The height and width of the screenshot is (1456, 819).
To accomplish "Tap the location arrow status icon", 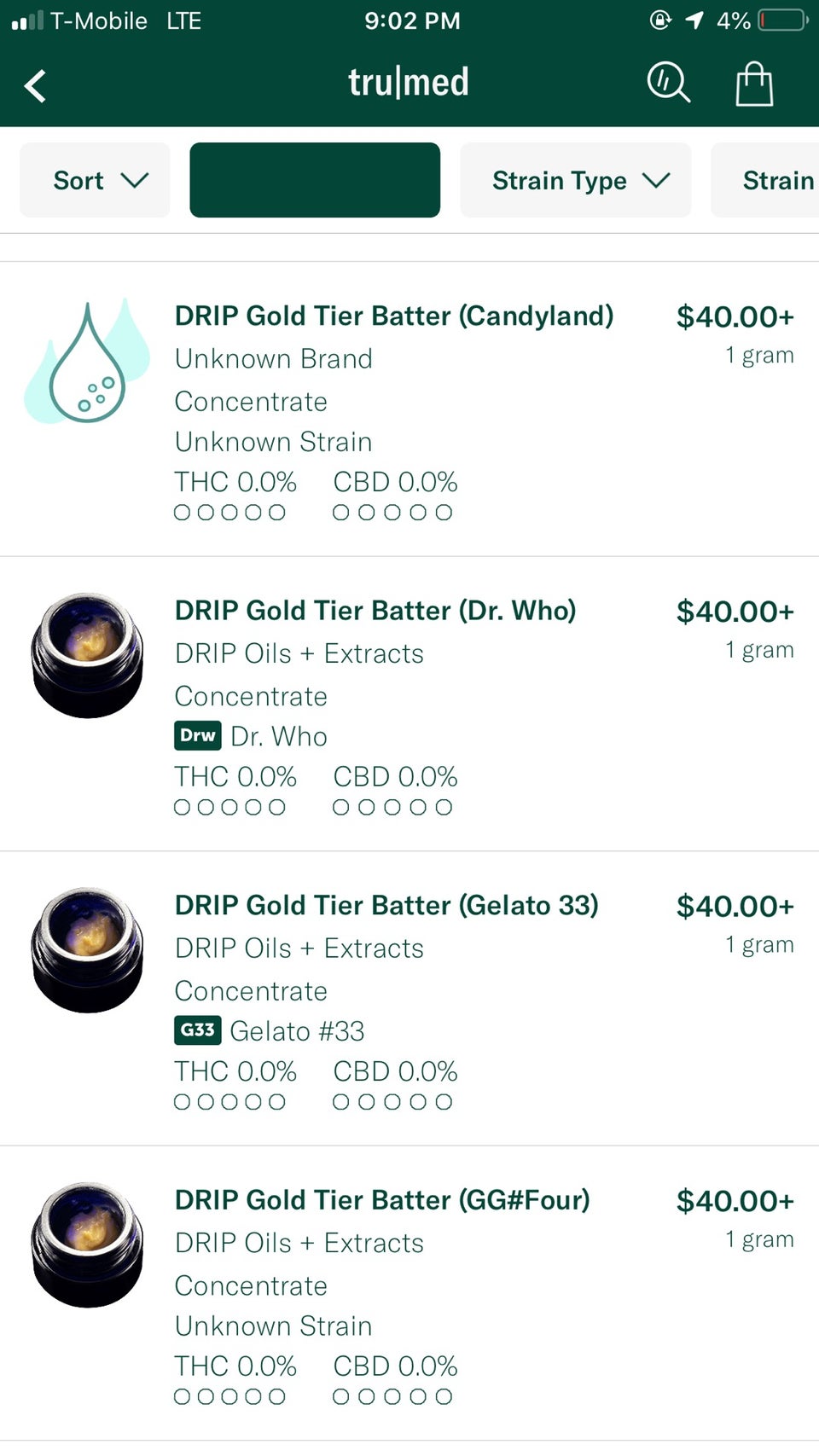I will click(694, 20).
